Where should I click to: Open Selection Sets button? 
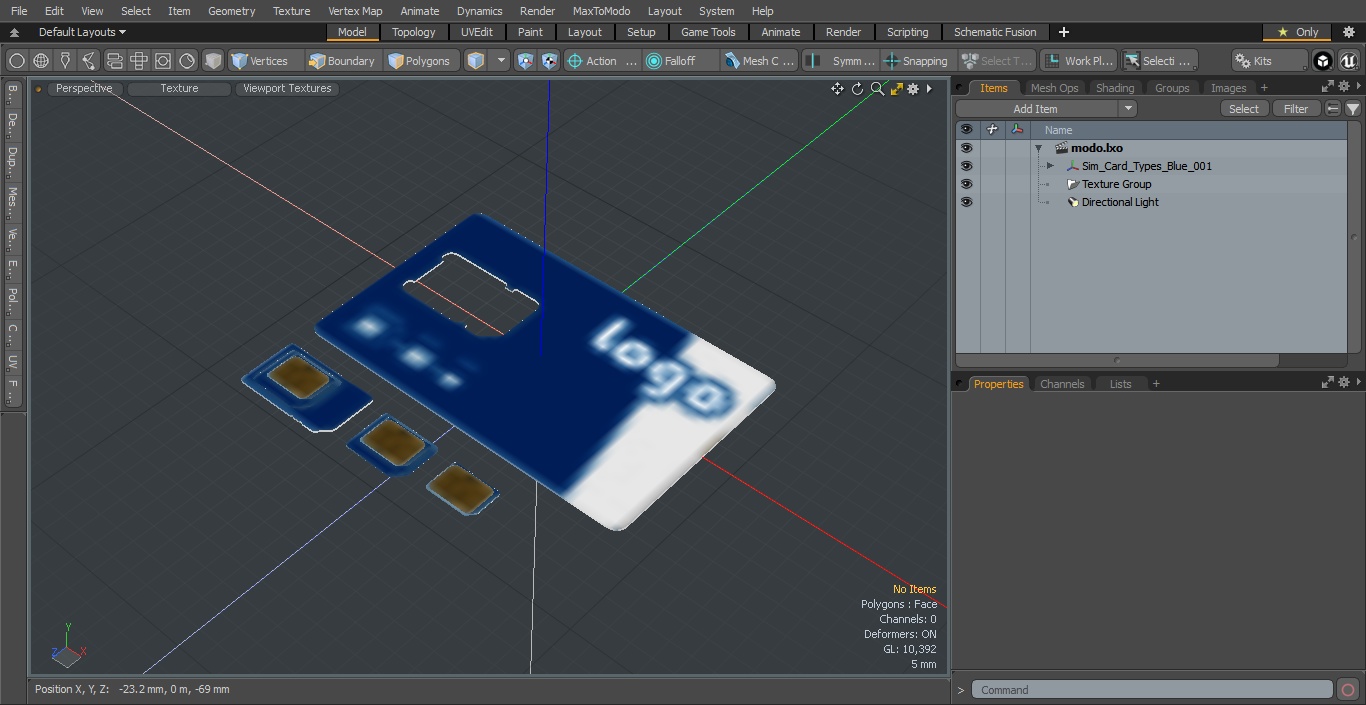[1159, 61]
